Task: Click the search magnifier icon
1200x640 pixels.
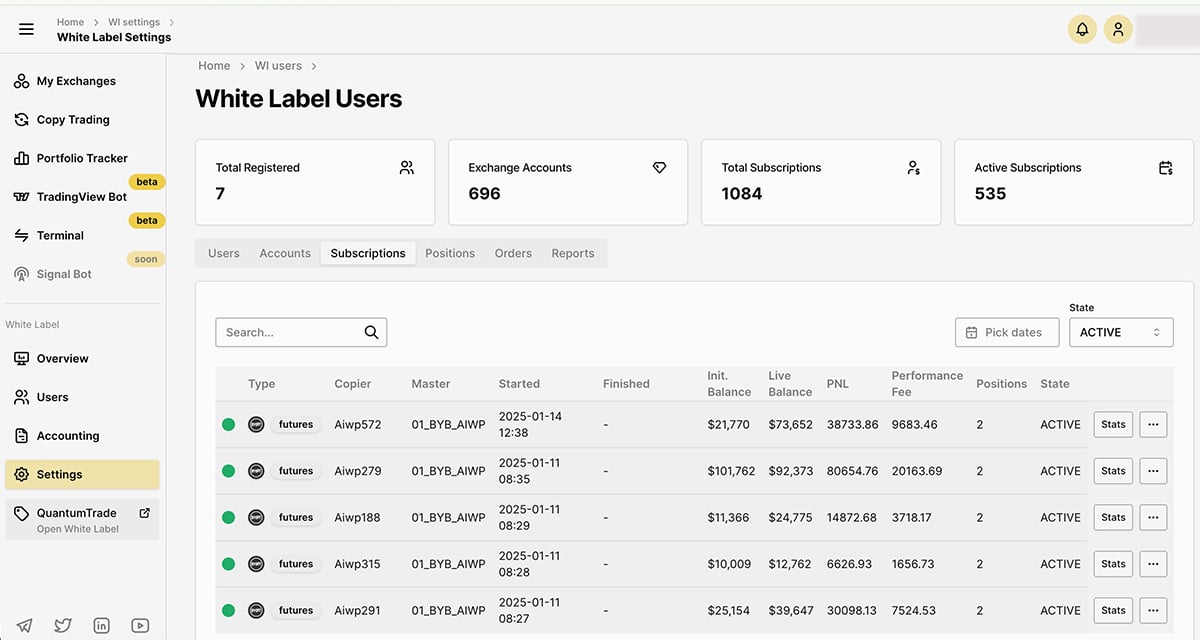Action: coord(371,332)
